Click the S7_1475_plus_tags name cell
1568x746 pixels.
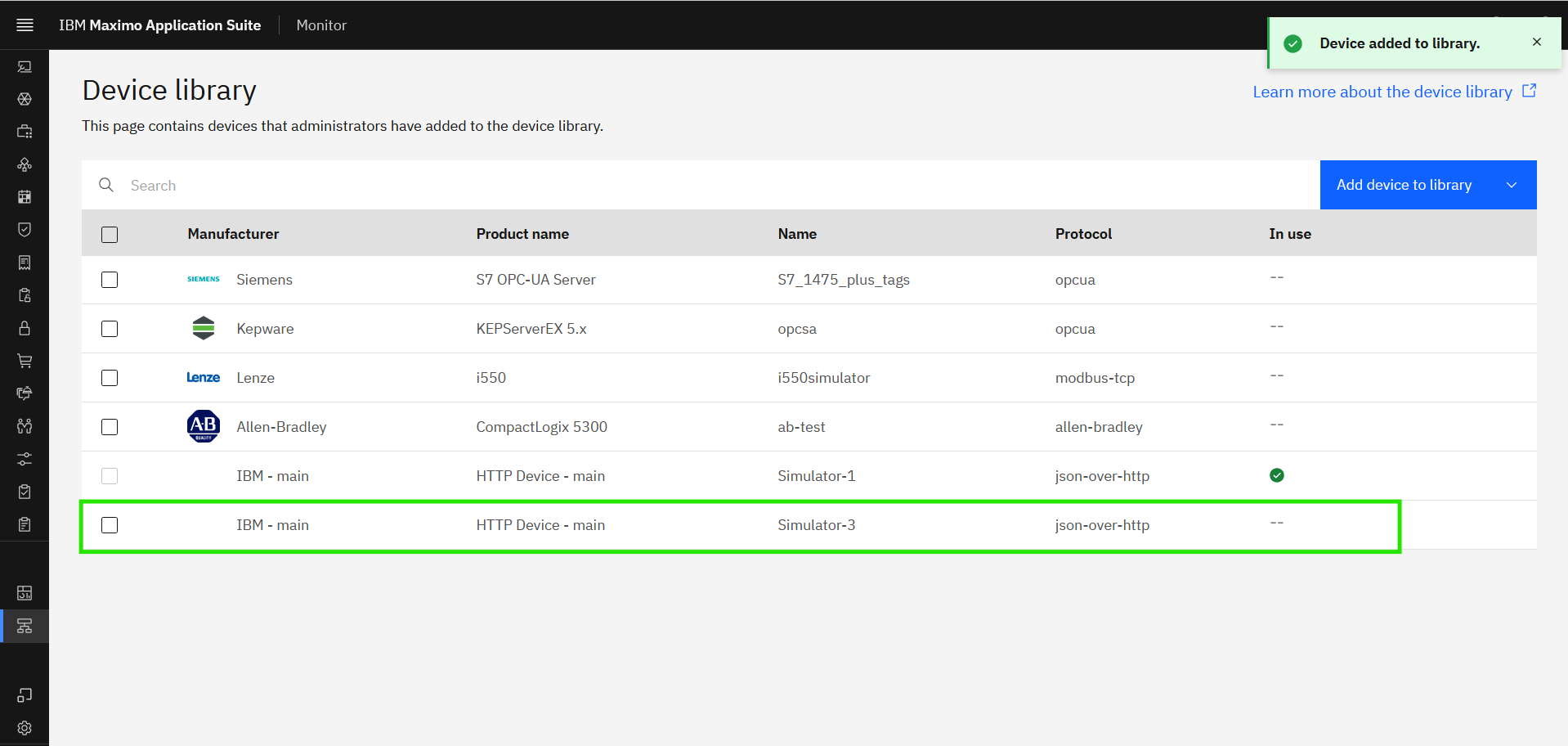tap(844, 280)
